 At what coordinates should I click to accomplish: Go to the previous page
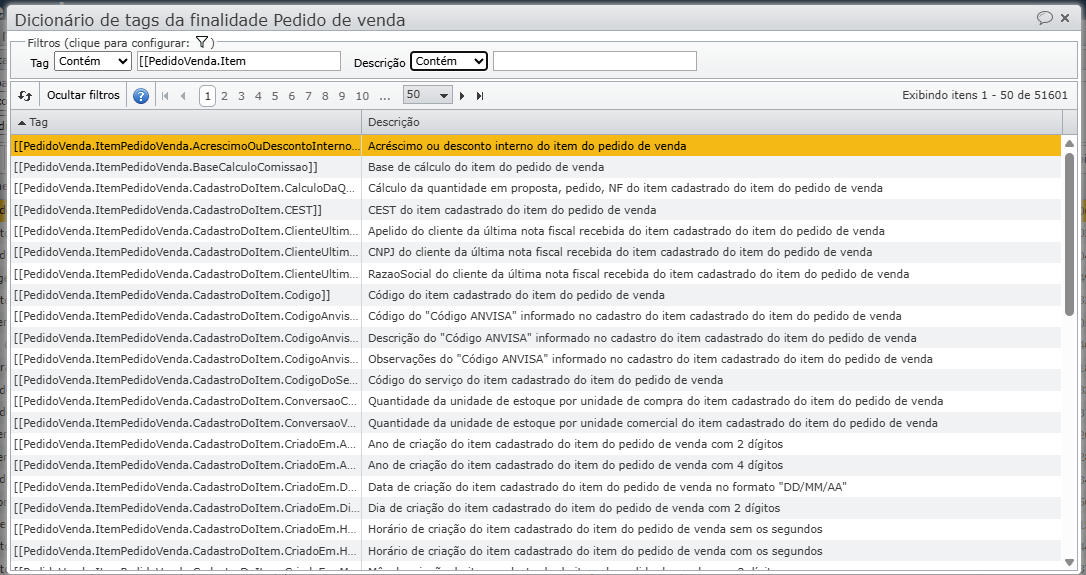click(x=183, y=96)
